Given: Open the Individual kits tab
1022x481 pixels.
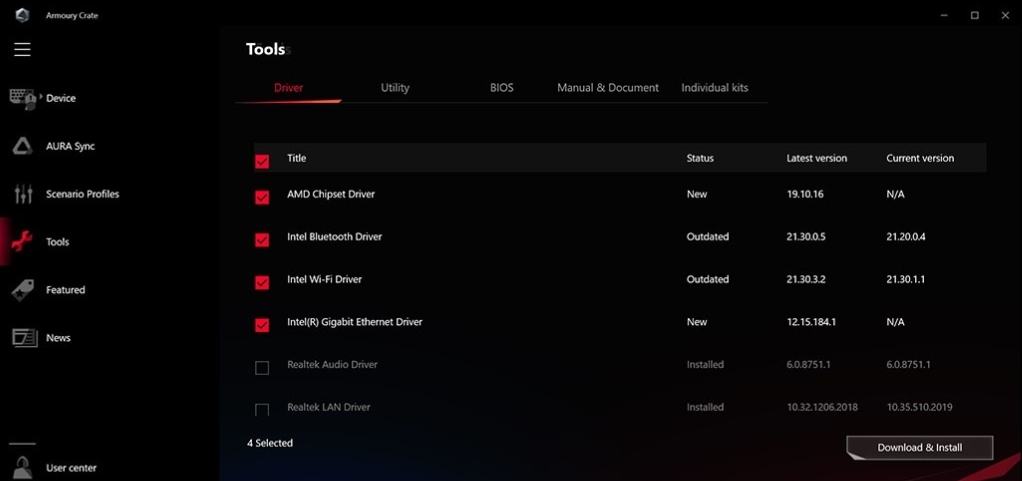Looking at the screenshot, I should pyautogui.click(x=715, y=88).
